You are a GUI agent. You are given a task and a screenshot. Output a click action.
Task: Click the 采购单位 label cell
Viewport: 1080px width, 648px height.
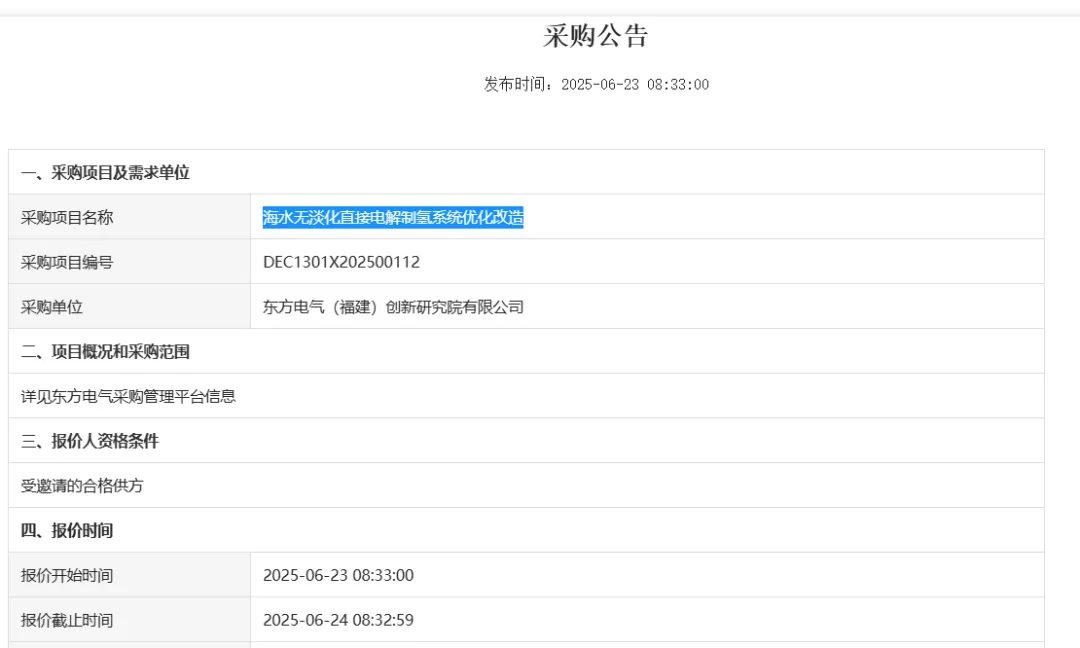pyautogui.click(x=129, y=306)
